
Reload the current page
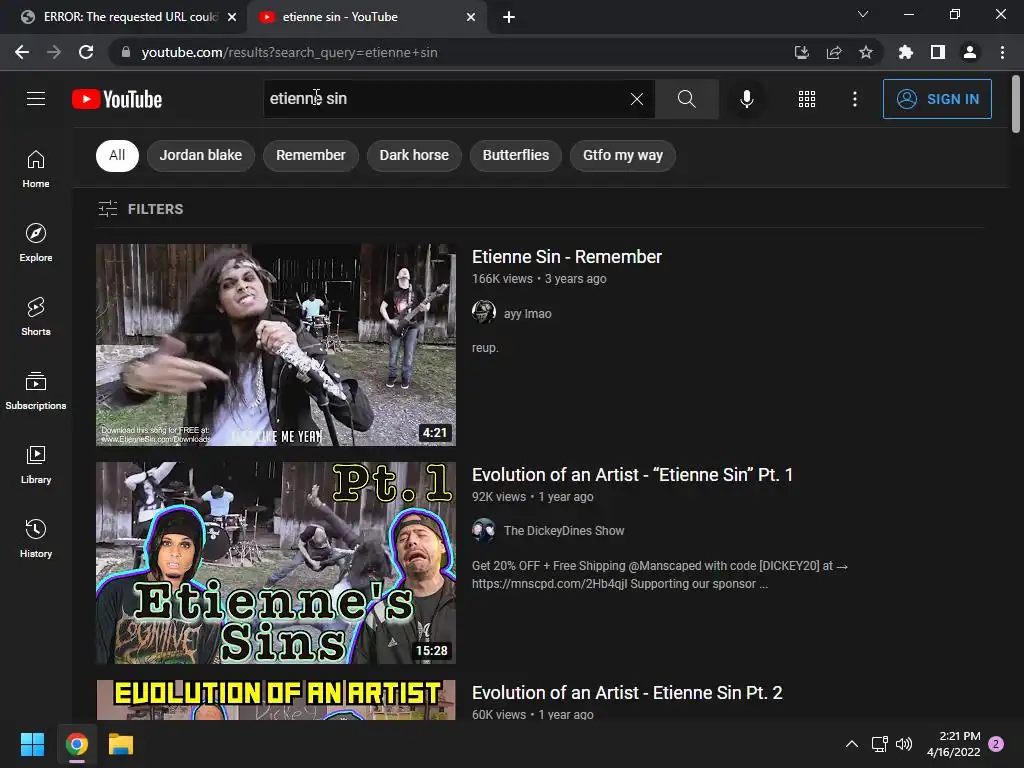click(x=86, y=52)
